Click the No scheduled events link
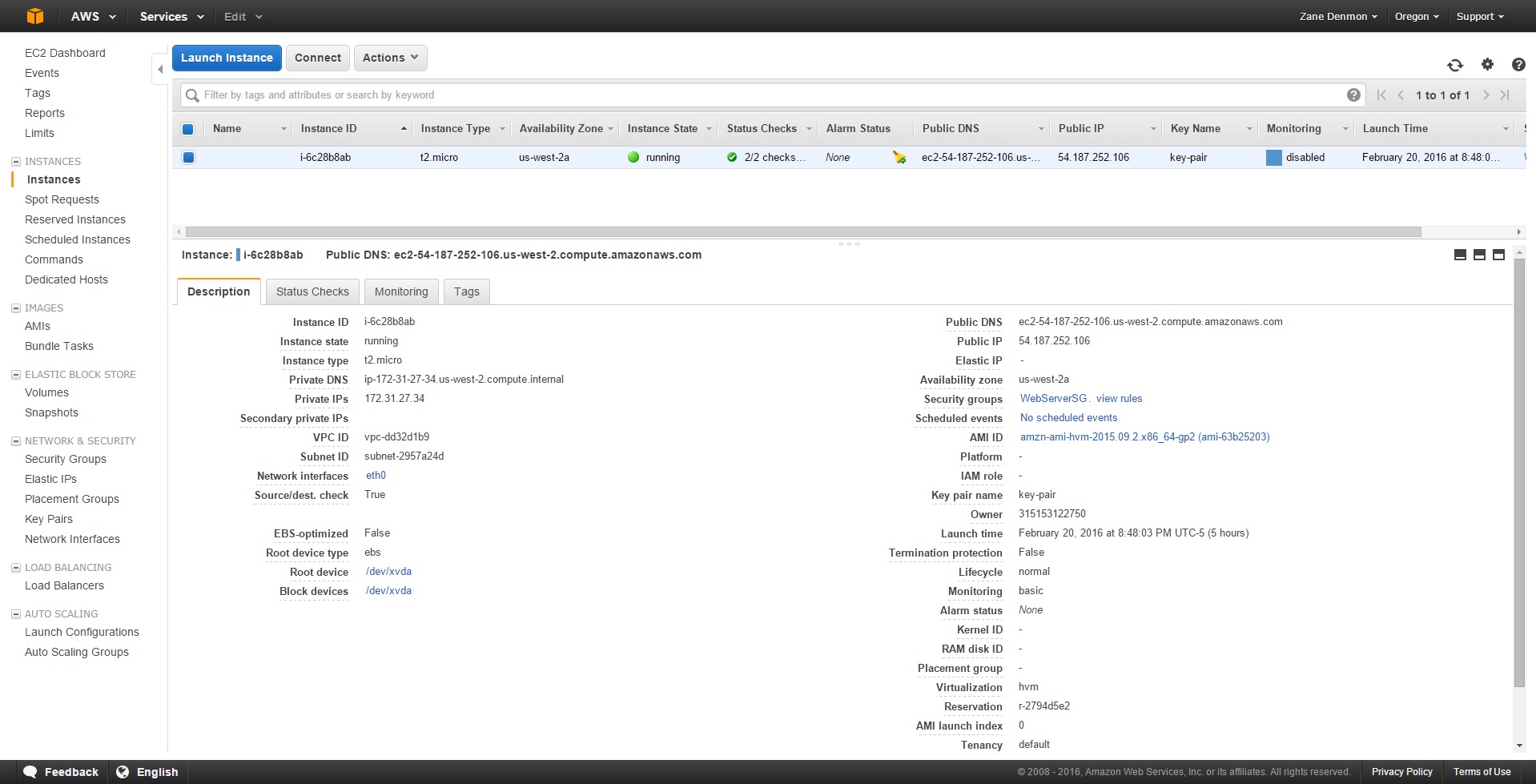The width and height of the screenshot is (1536, 784). click(x=1068, y=417)
